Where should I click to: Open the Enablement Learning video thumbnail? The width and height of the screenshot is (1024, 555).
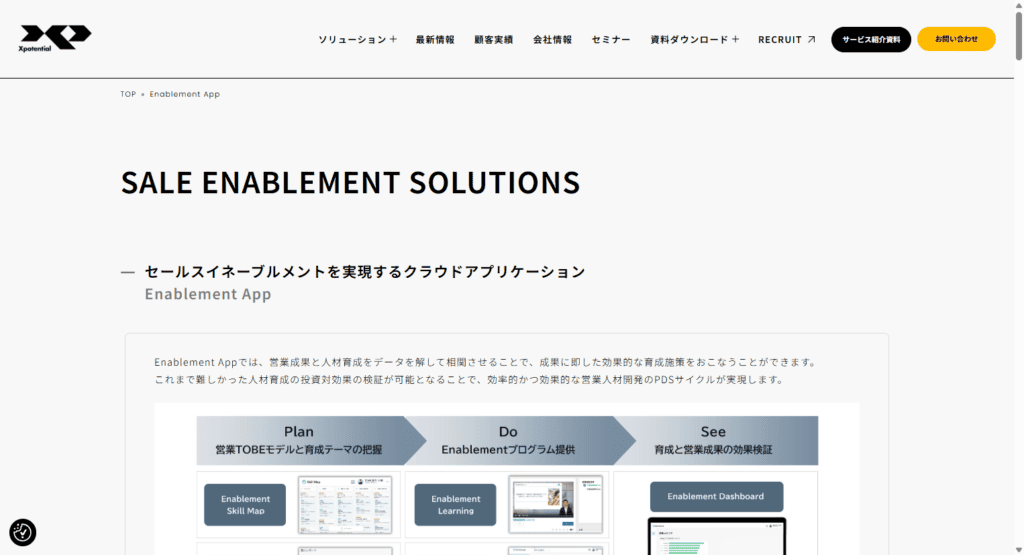555,505
